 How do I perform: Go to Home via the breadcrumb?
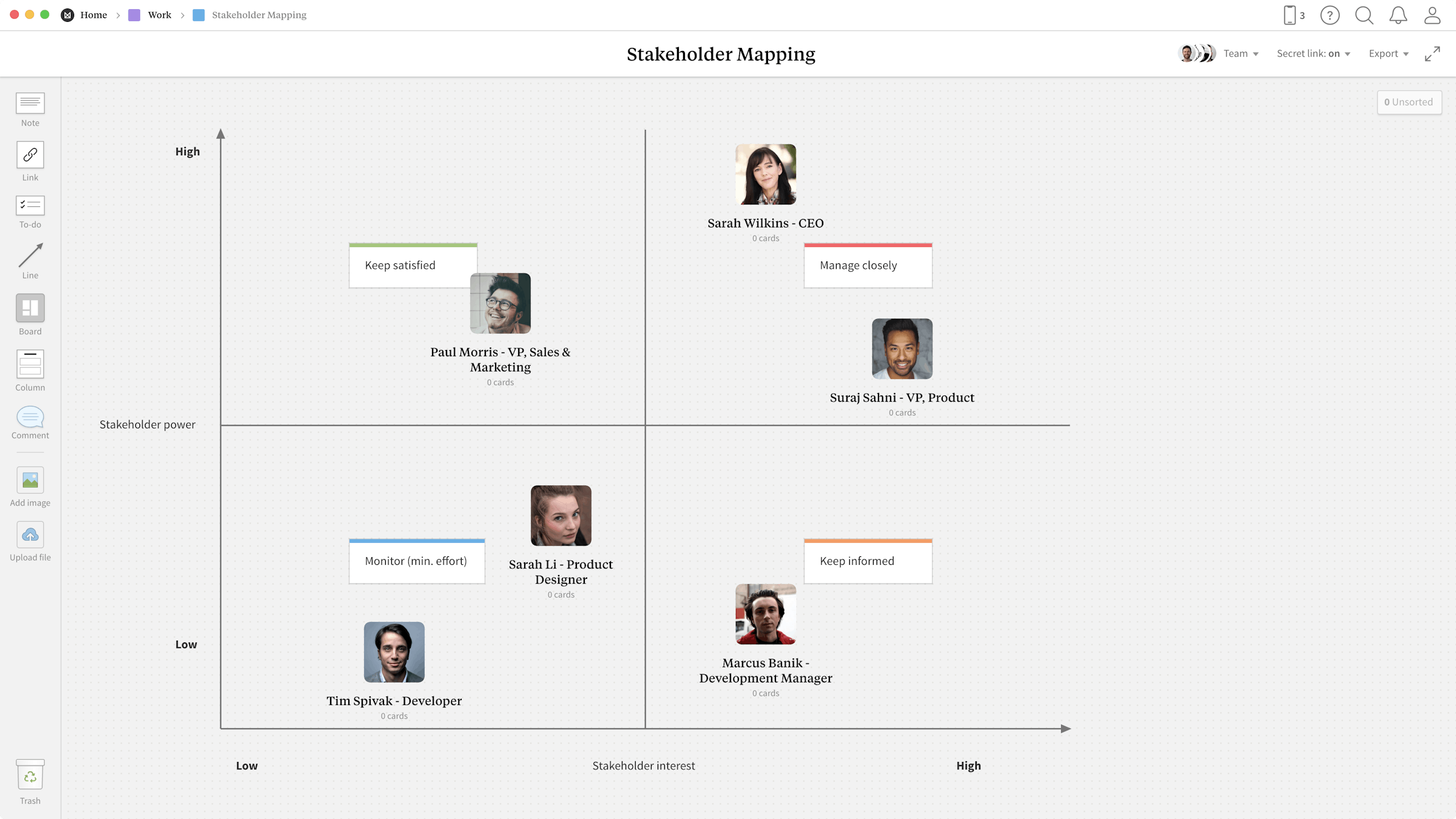(94, 15)
